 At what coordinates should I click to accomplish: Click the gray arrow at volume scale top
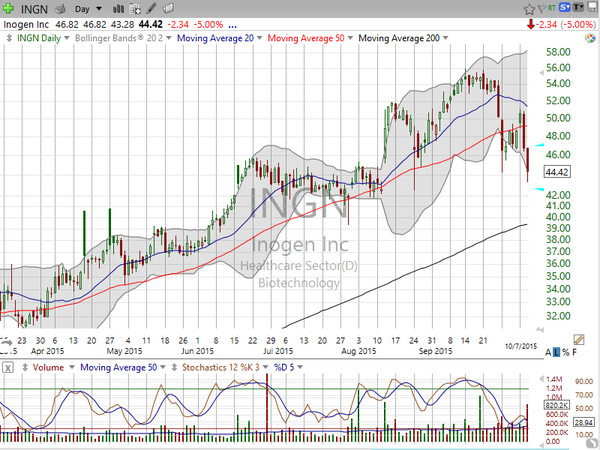pos(541,379)
